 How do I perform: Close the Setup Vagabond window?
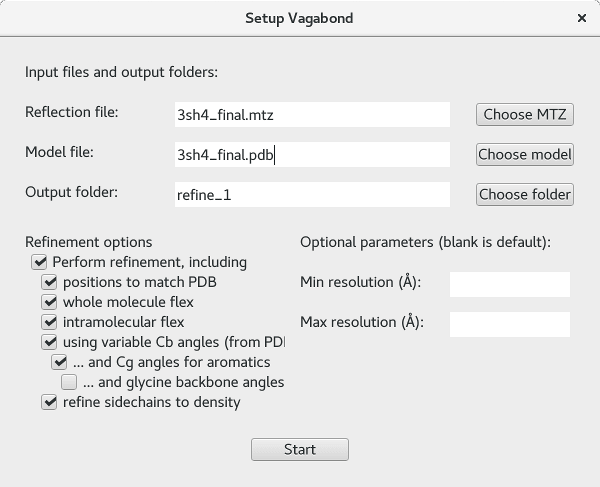[x=582, y=18]
